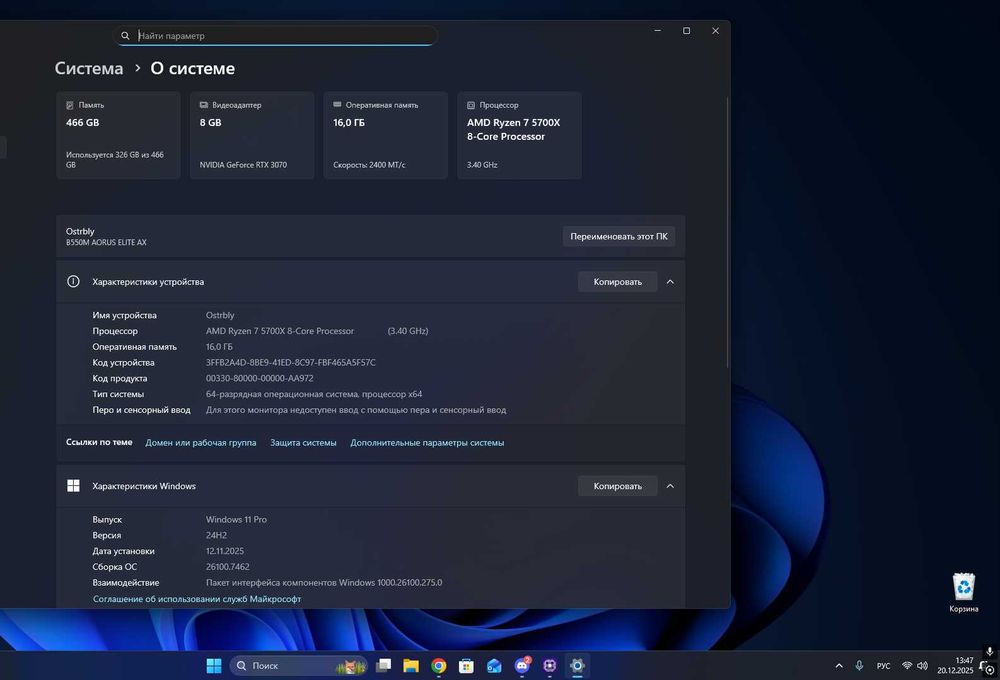This screenshot has height=680, width=1000.
Task: Open the Outlook mail taskbar icon
Action: point(494,666)
